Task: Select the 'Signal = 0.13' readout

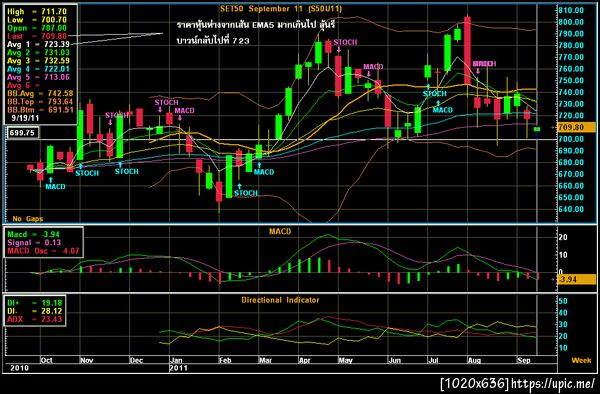Action: pyautogui.click(x=34, y=243)
